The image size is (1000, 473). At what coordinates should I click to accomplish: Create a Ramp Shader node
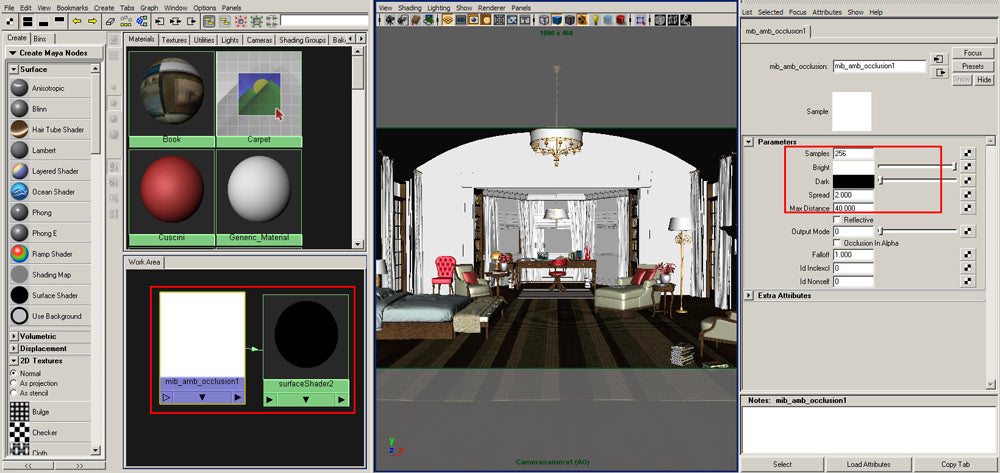coord(50,254)
